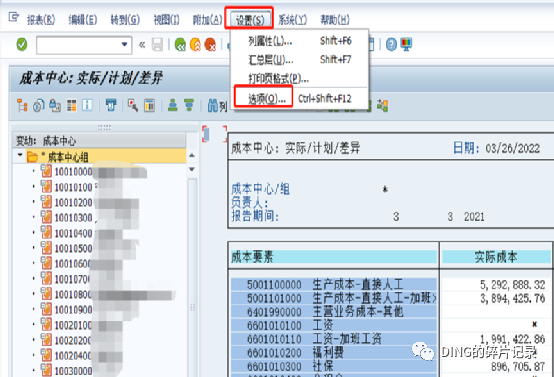
Task: Select the * 成本中心组 root node
Action: tap(67, 157)
